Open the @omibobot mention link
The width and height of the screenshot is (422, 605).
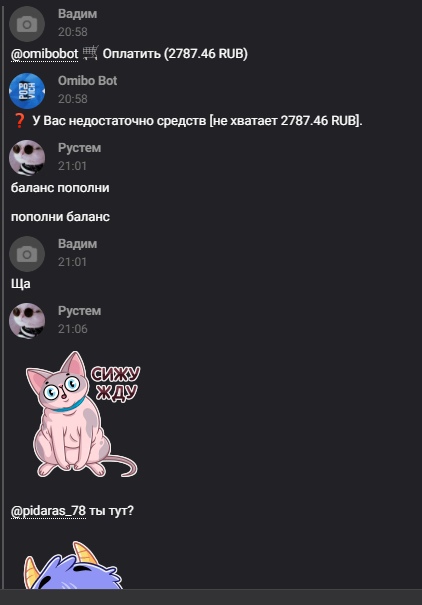point(44,54)
